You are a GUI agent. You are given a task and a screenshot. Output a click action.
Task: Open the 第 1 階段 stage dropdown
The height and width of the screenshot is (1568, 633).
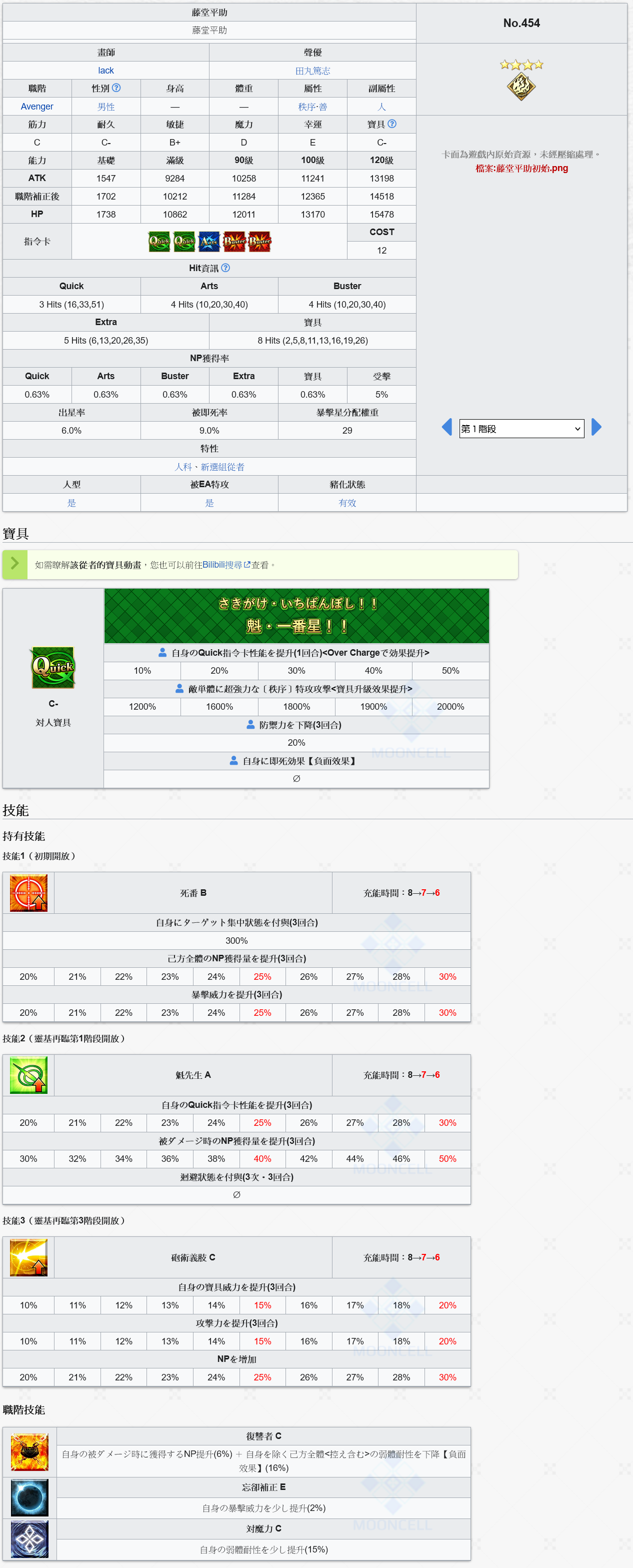521,429
